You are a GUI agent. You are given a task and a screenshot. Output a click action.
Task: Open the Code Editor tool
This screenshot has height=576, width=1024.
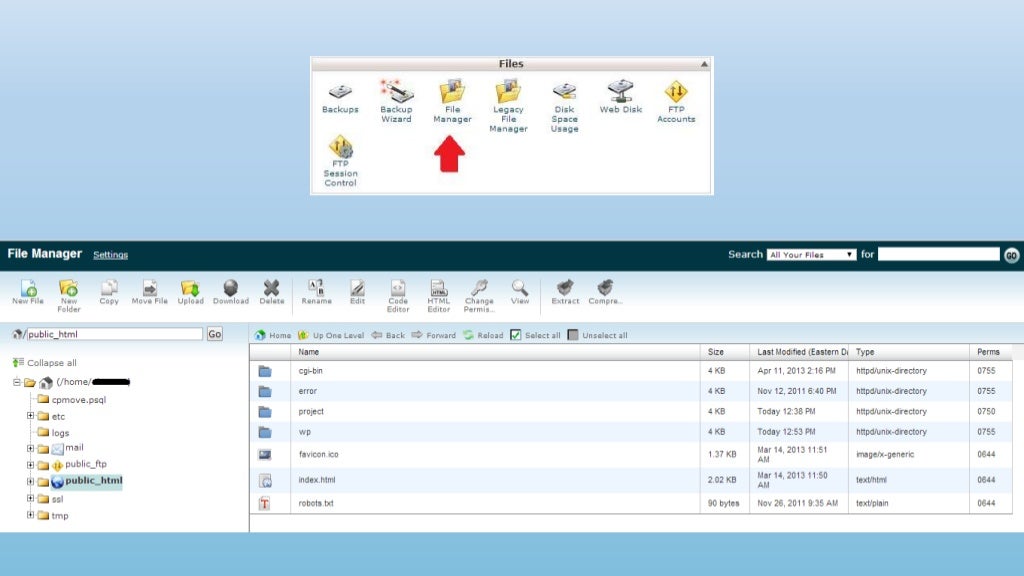click(398, 290)
